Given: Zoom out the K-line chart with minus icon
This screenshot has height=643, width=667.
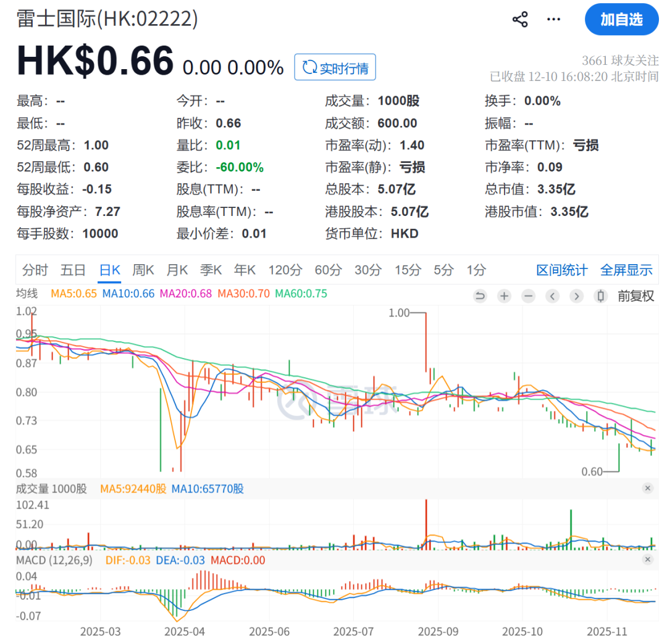Looking at the screenshot, I should pos(528,295).
